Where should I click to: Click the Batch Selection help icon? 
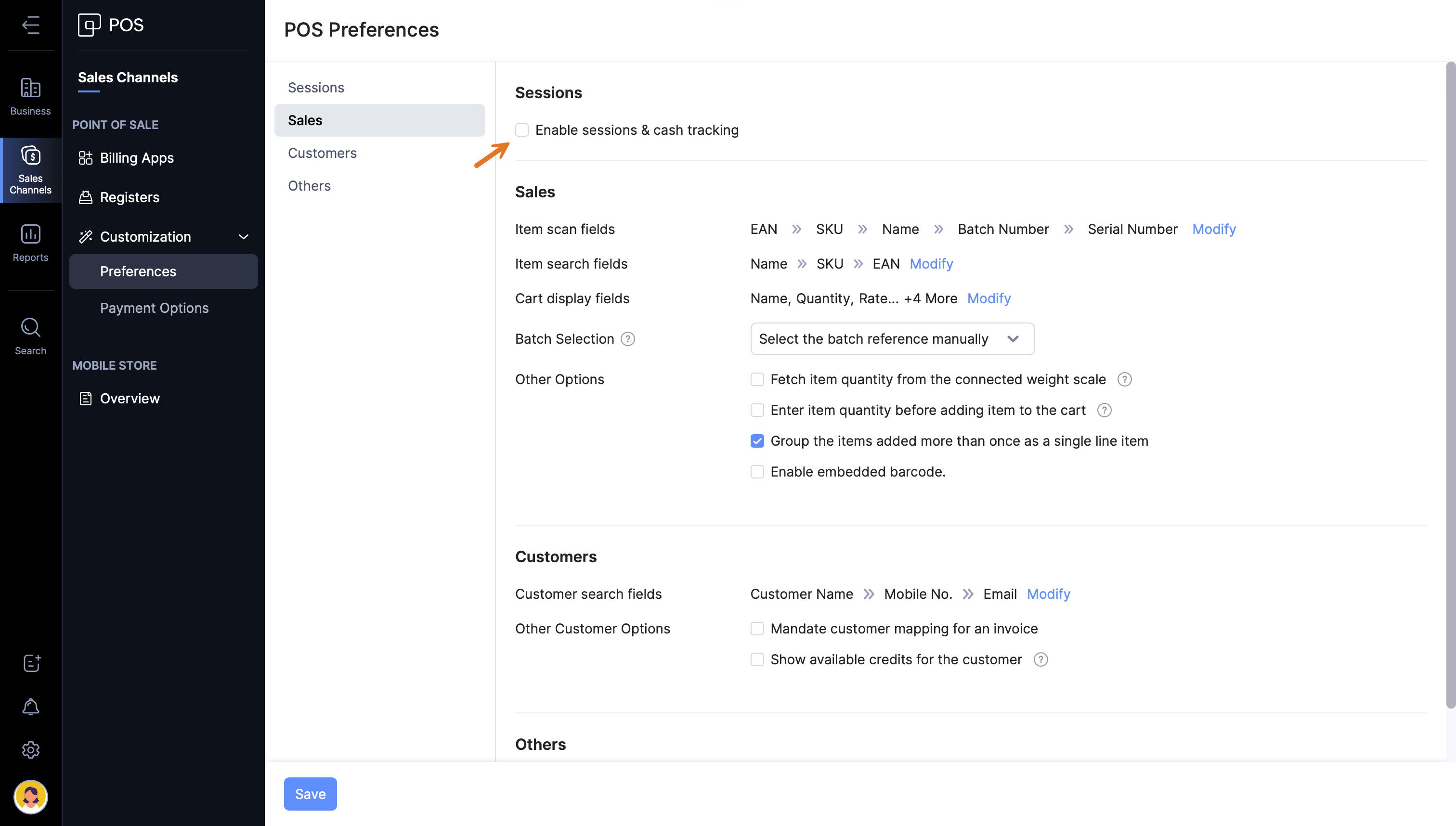tap(627, 339)
